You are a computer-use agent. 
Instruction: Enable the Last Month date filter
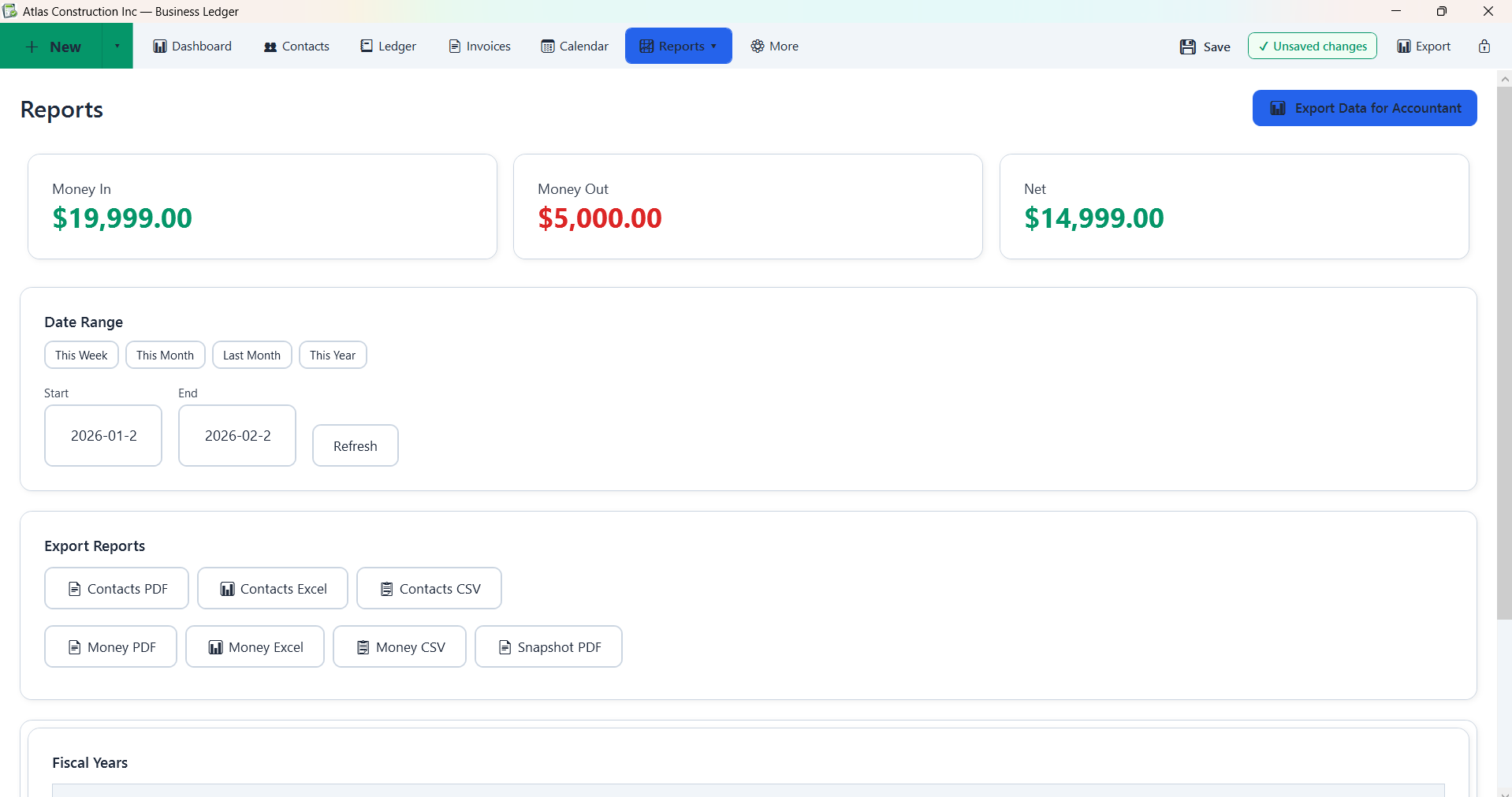click(x=251, y=355)
